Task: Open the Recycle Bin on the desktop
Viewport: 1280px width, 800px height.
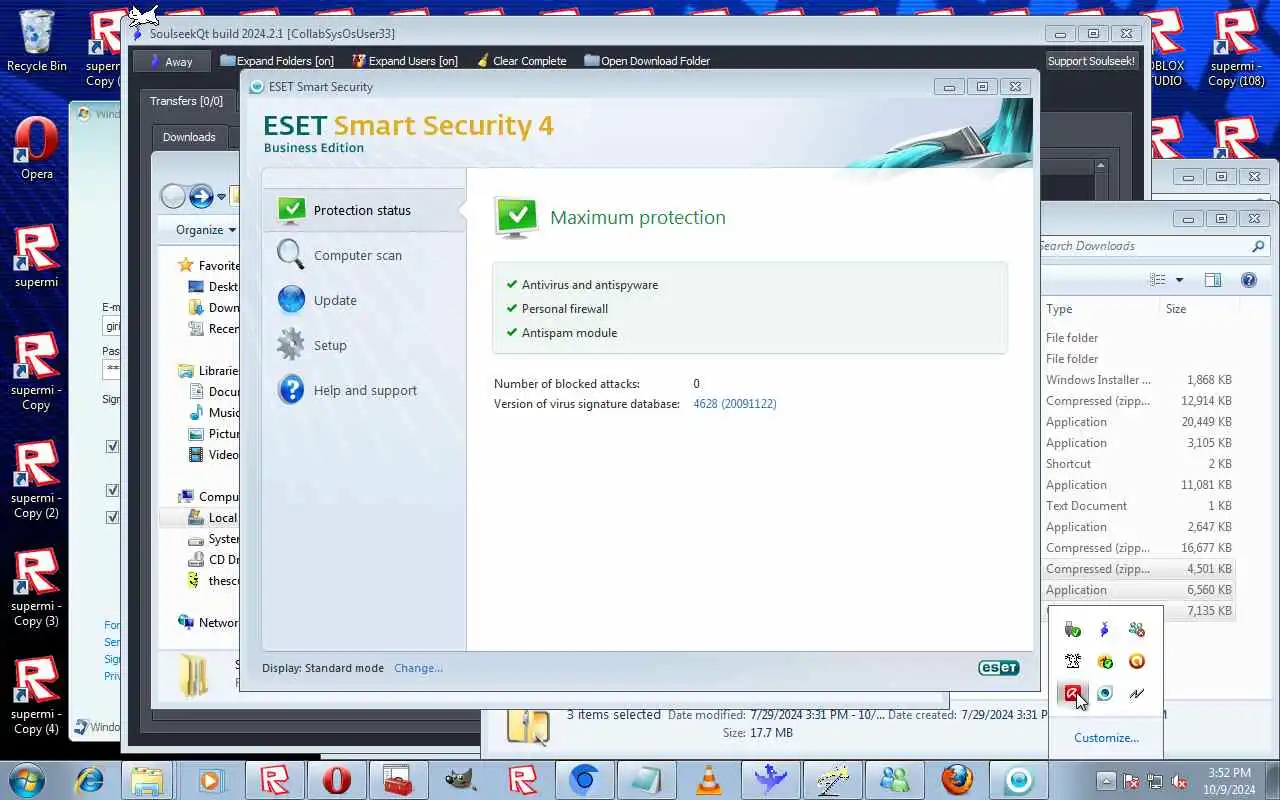Action: (37, 40)
